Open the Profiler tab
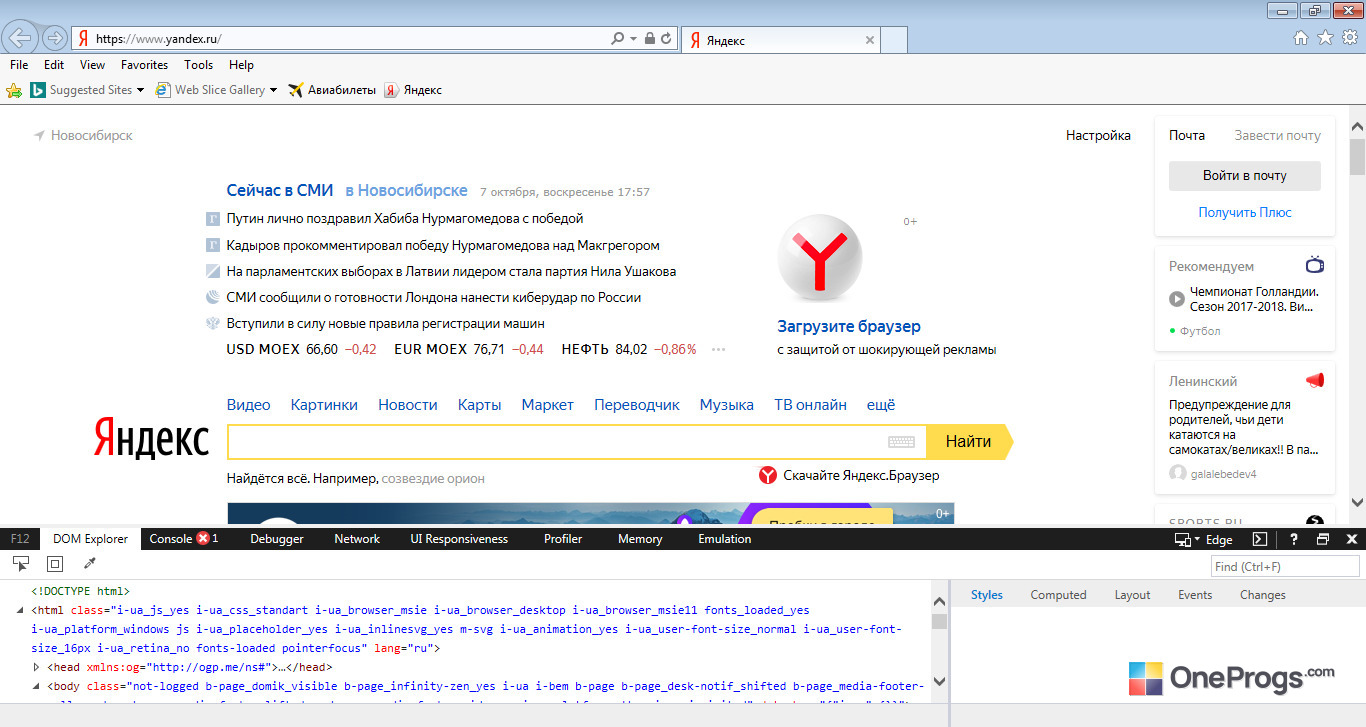 coord(563,539)
